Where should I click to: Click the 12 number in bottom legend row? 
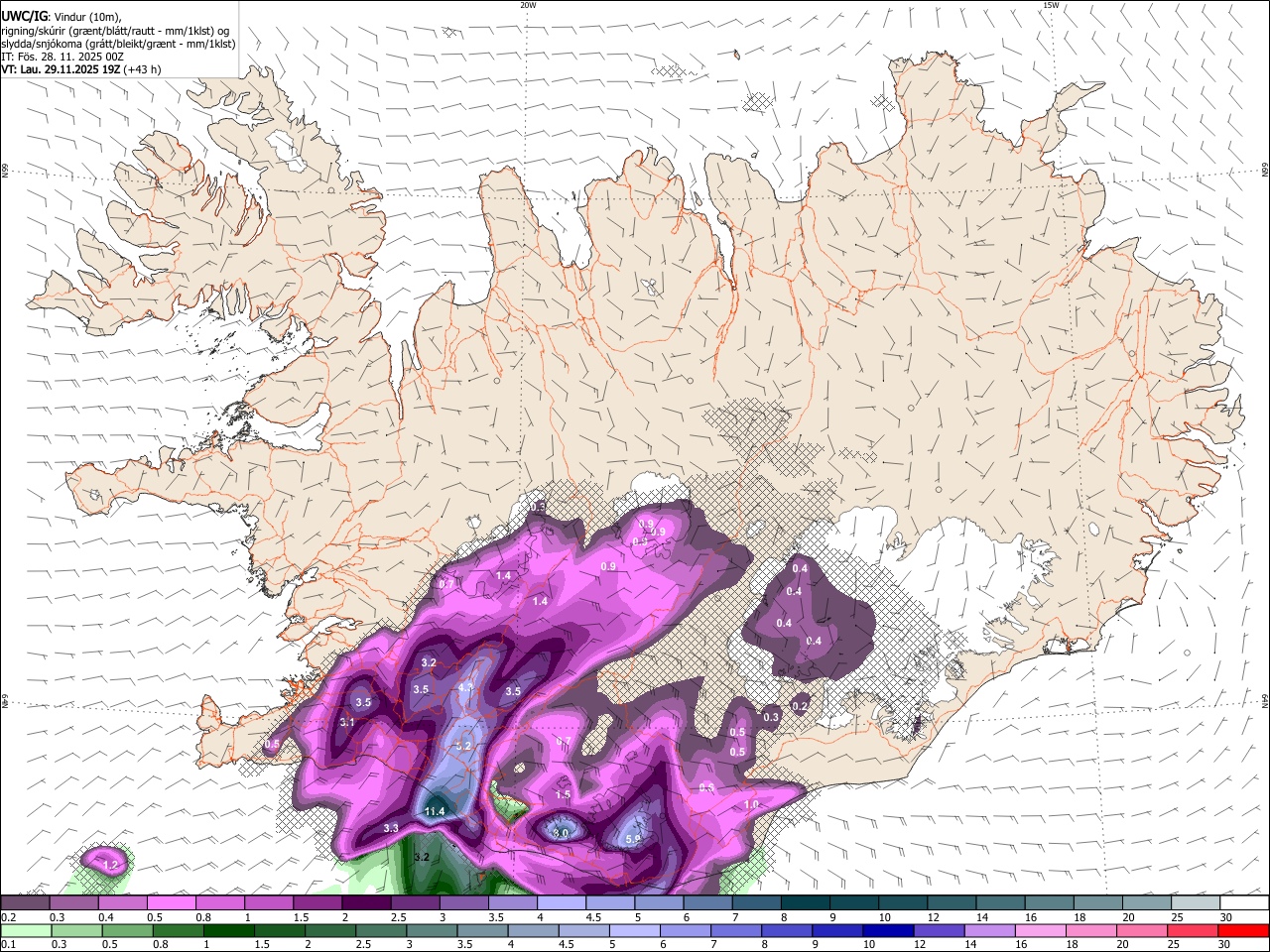tap(920, 943)
